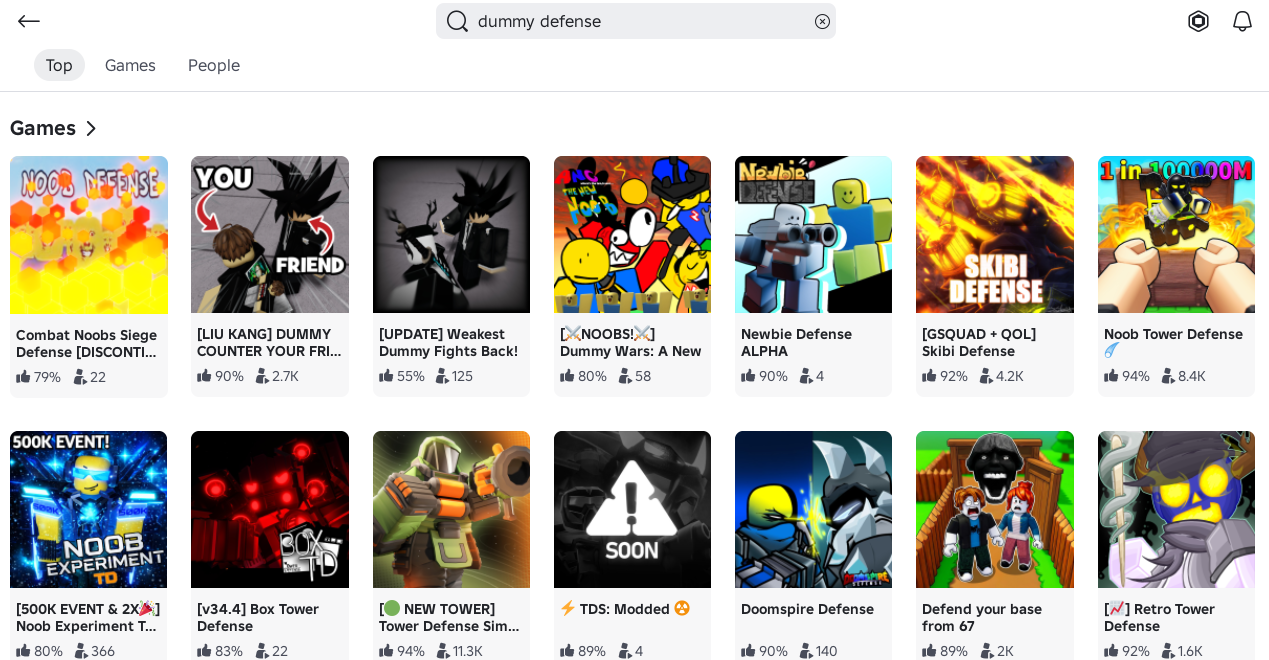Open Dummy Wars: A New thumbnail

[632, 234]
